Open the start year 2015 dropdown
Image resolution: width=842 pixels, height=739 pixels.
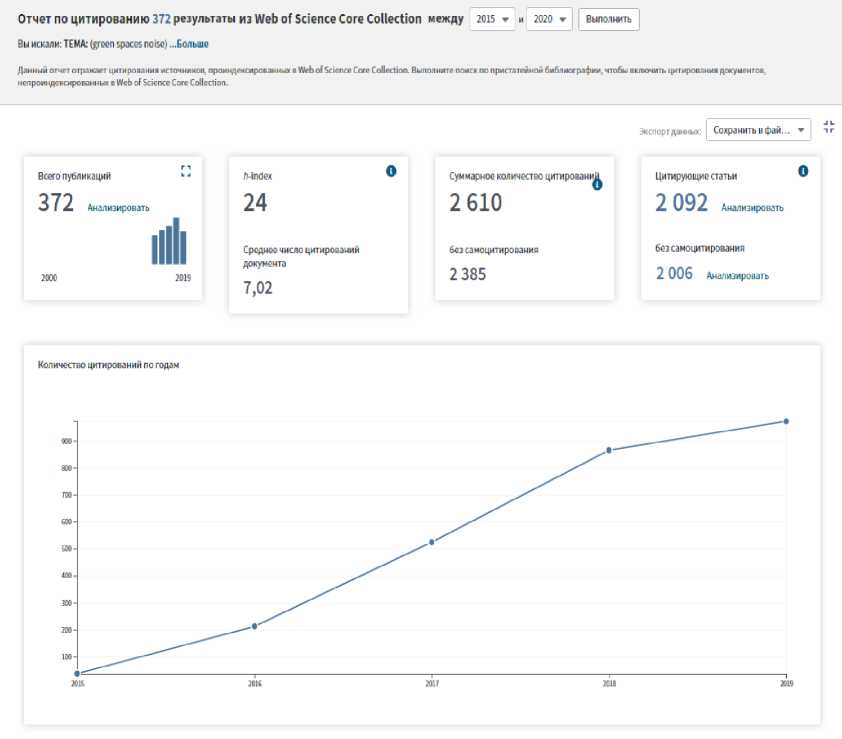pos(492,19)
